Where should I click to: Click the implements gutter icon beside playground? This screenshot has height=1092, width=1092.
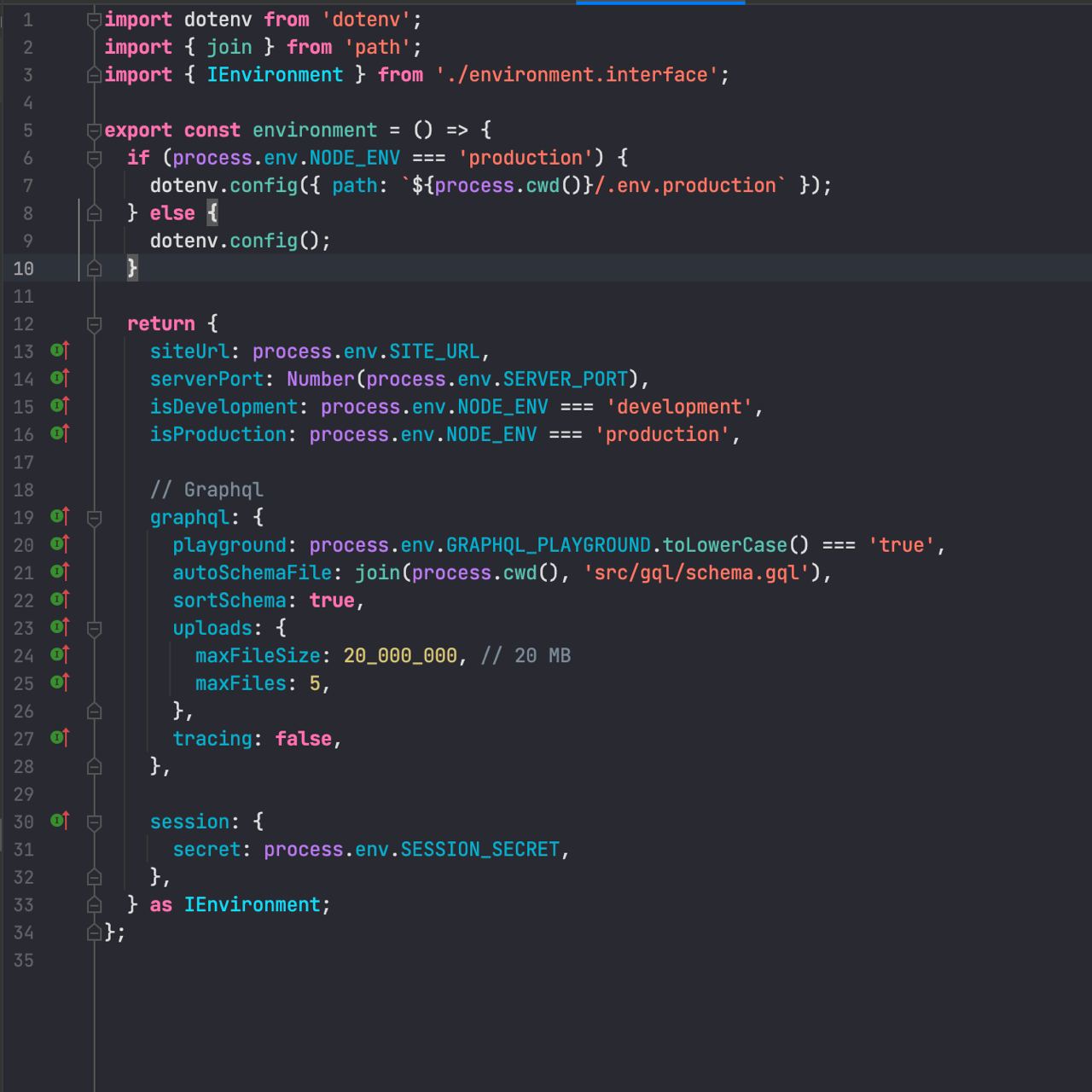pos(59,543)
